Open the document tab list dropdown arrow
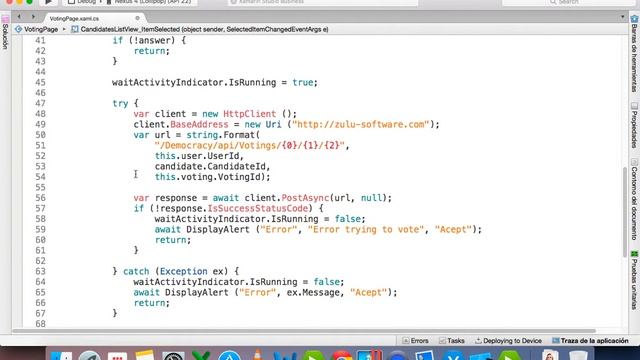The height and width of the screenshot is (360, 640). [x=622, y=17]
